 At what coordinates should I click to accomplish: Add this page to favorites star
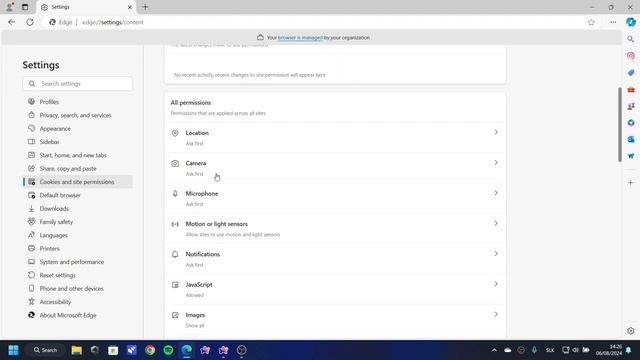coord(591,22)
